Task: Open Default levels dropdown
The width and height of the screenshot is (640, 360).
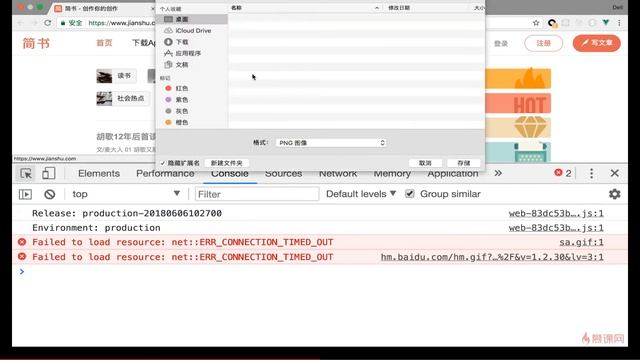Action: tap(361, 194)
